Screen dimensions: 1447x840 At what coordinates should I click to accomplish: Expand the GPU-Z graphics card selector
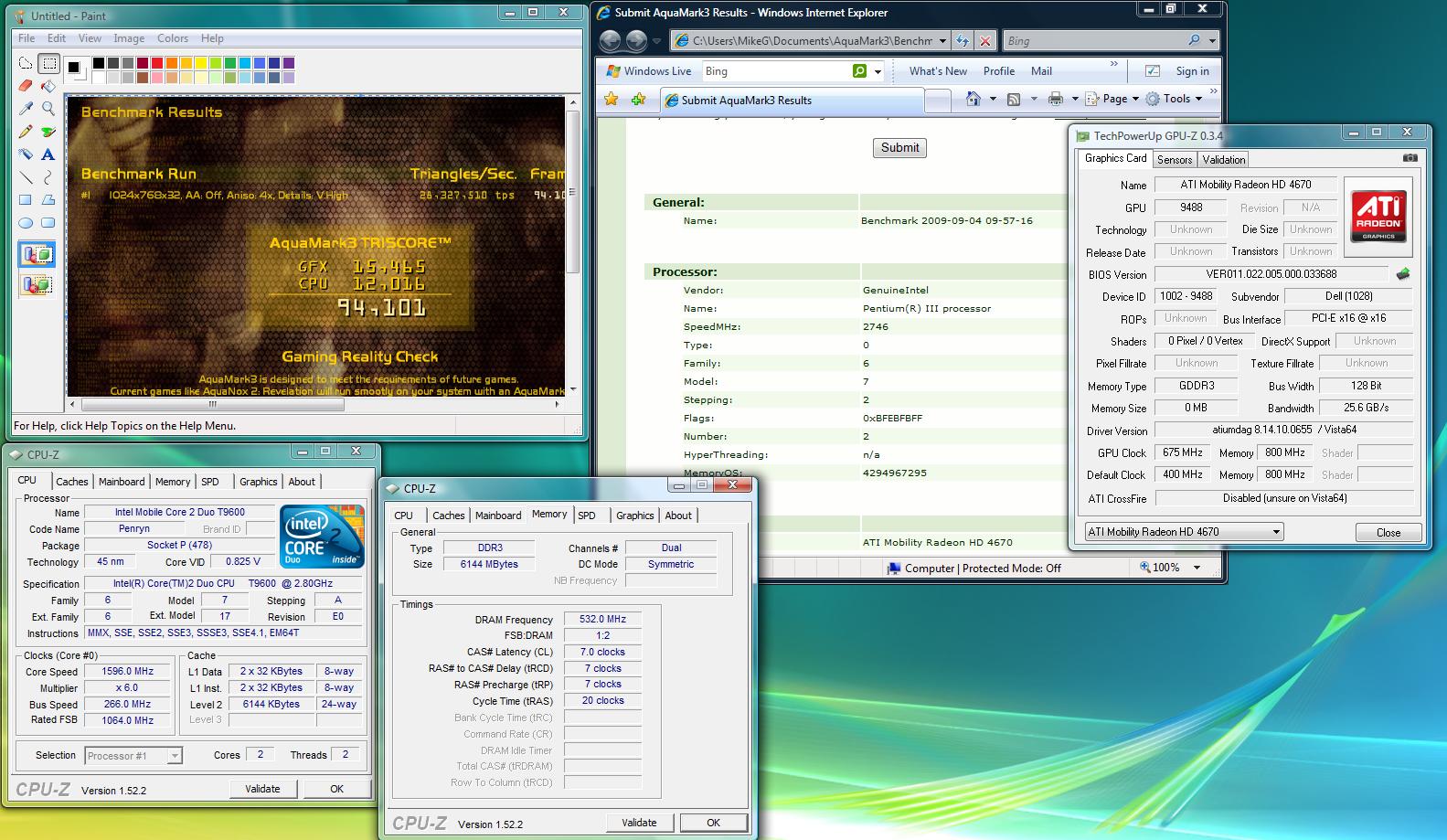tap(1276, 532)
